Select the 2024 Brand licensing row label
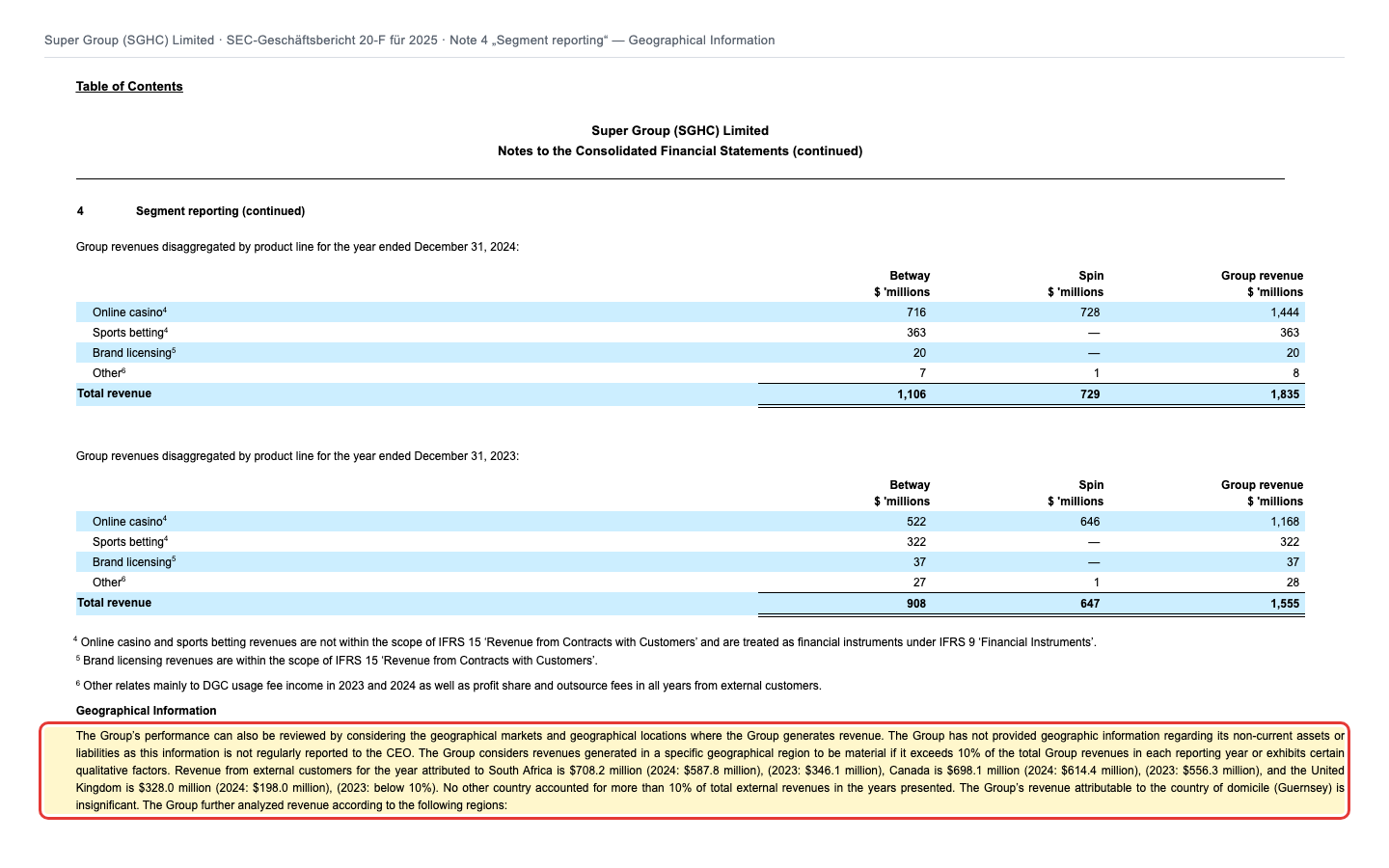The image size is (1389, 868). [x=134, y=353]
